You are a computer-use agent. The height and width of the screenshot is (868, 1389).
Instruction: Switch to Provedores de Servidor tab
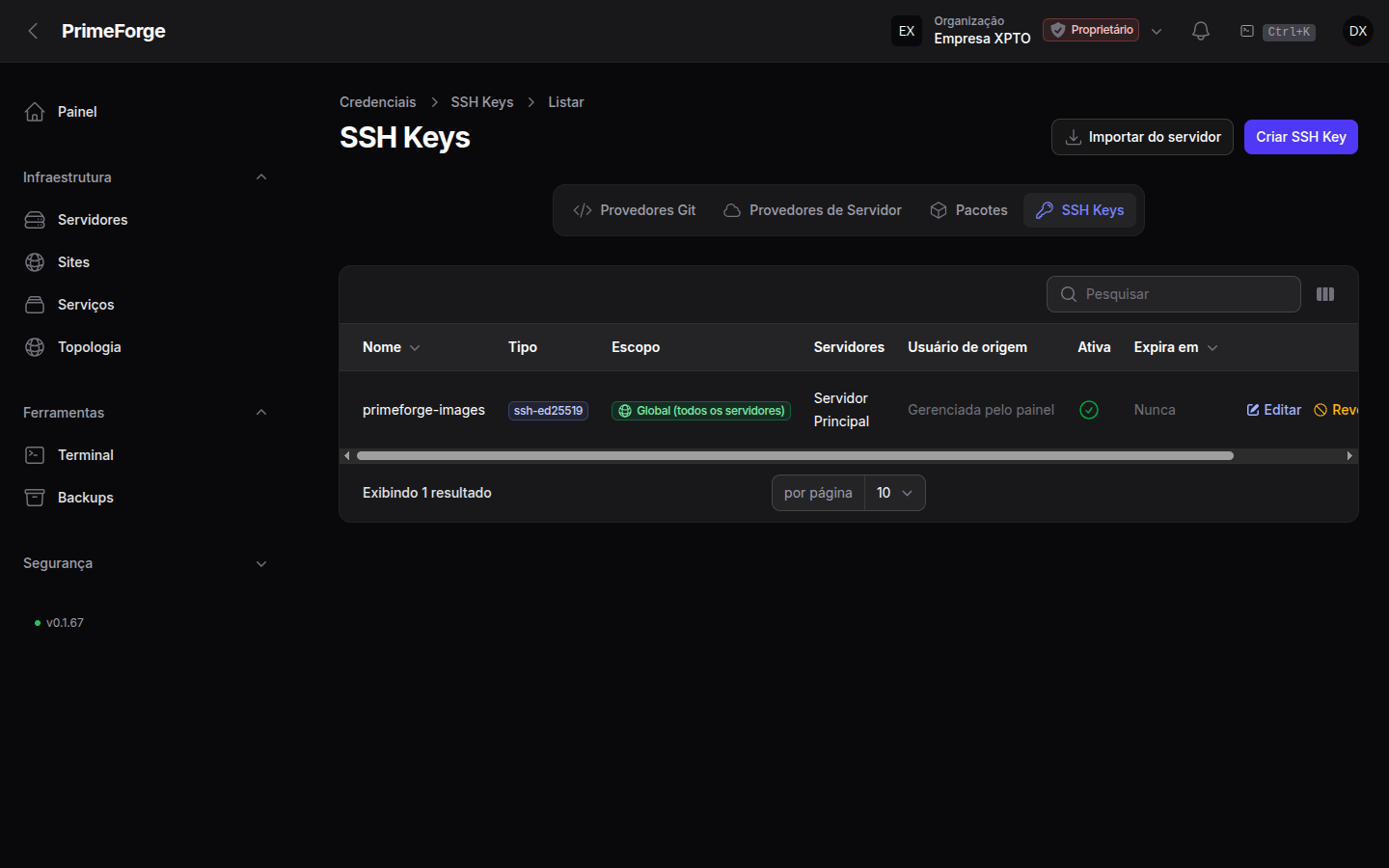pos(812,210)
